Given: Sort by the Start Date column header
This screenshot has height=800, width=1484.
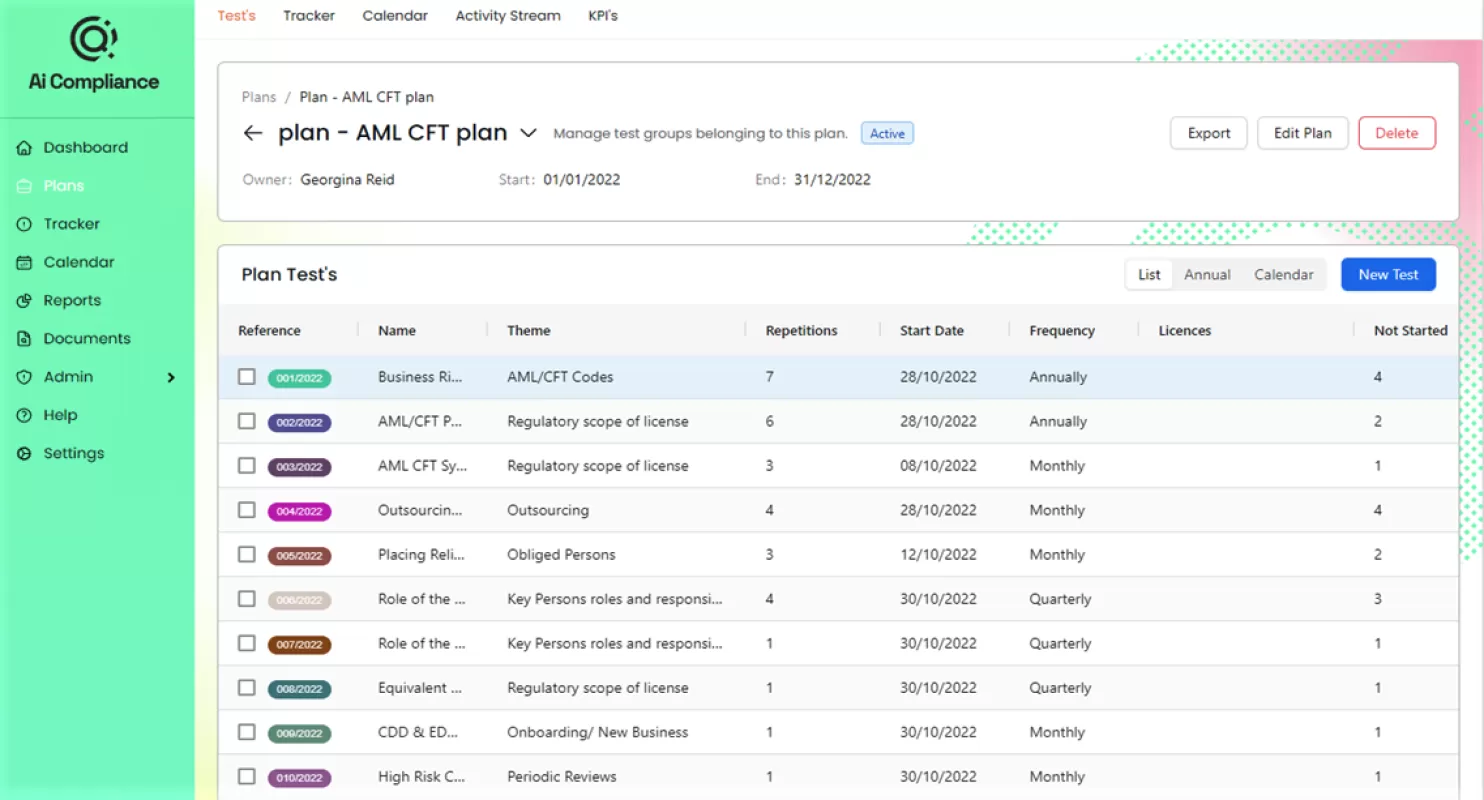Looking at the screenshot, I should pos(932,331).
